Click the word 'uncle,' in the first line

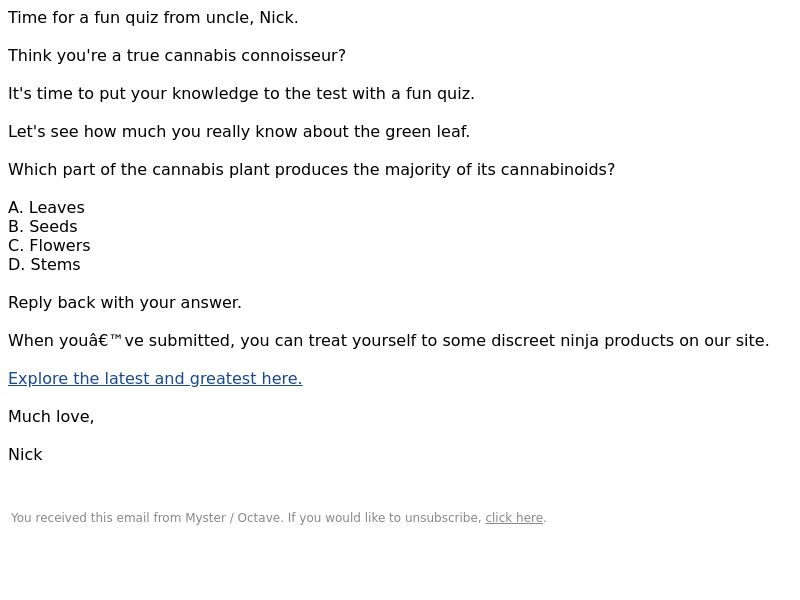coord(230,18)
